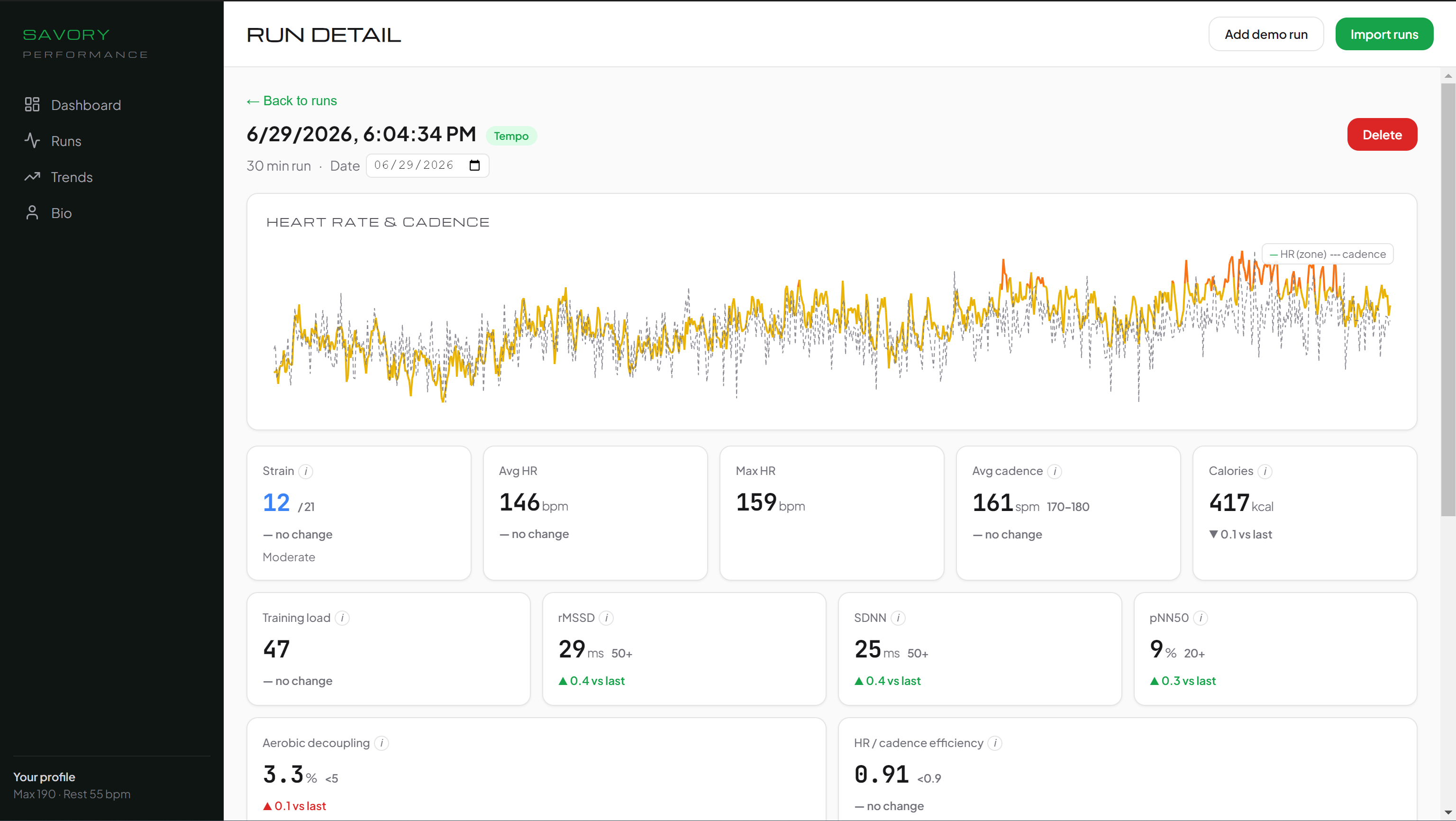Click the Avg cadence value 161 spm
1456x821 pixels.
tap(1006, 502)
